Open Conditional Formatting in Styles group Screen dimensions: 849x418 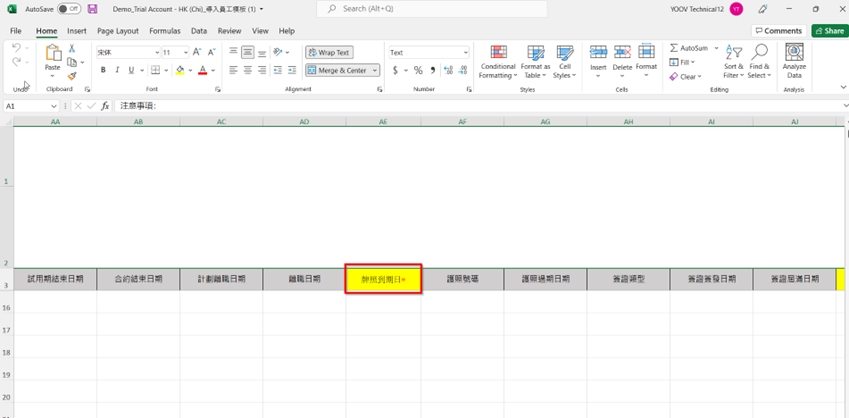pos(498,61)
